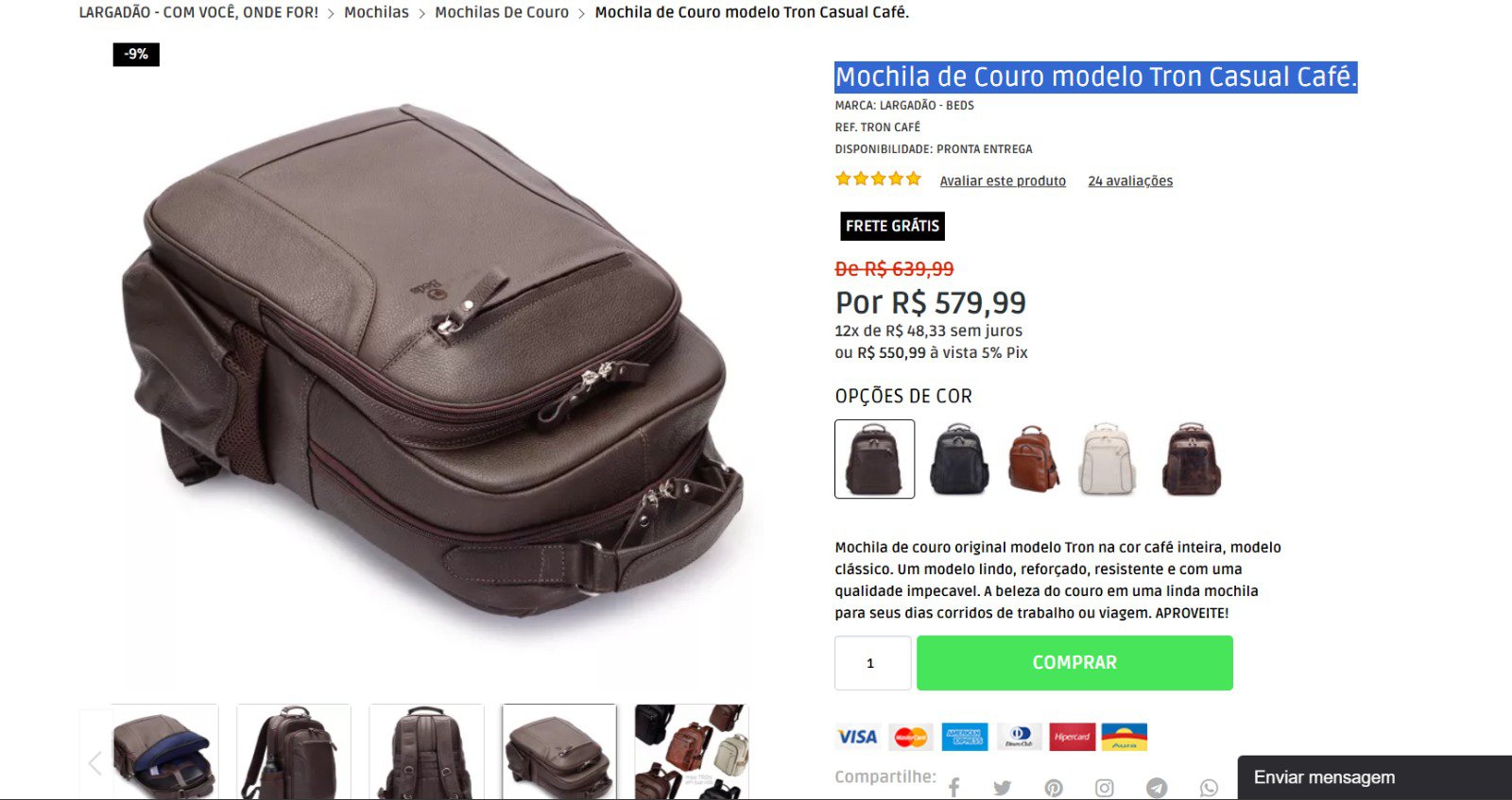Image resolution: width=1512 pixels, height=800 pixels.
Task: Click the five-star rating icons
Action: tap(878, 179)
